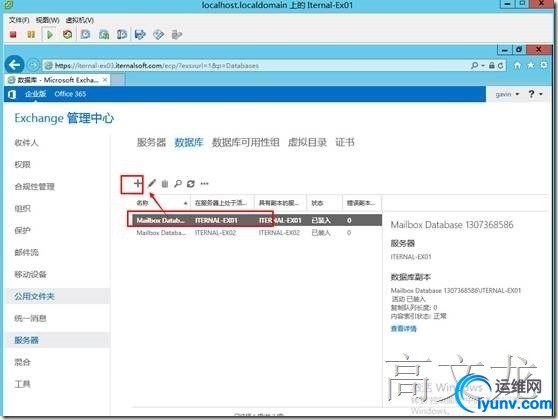
Task: Switch to the 证书 tab
Action: point(345,142)
